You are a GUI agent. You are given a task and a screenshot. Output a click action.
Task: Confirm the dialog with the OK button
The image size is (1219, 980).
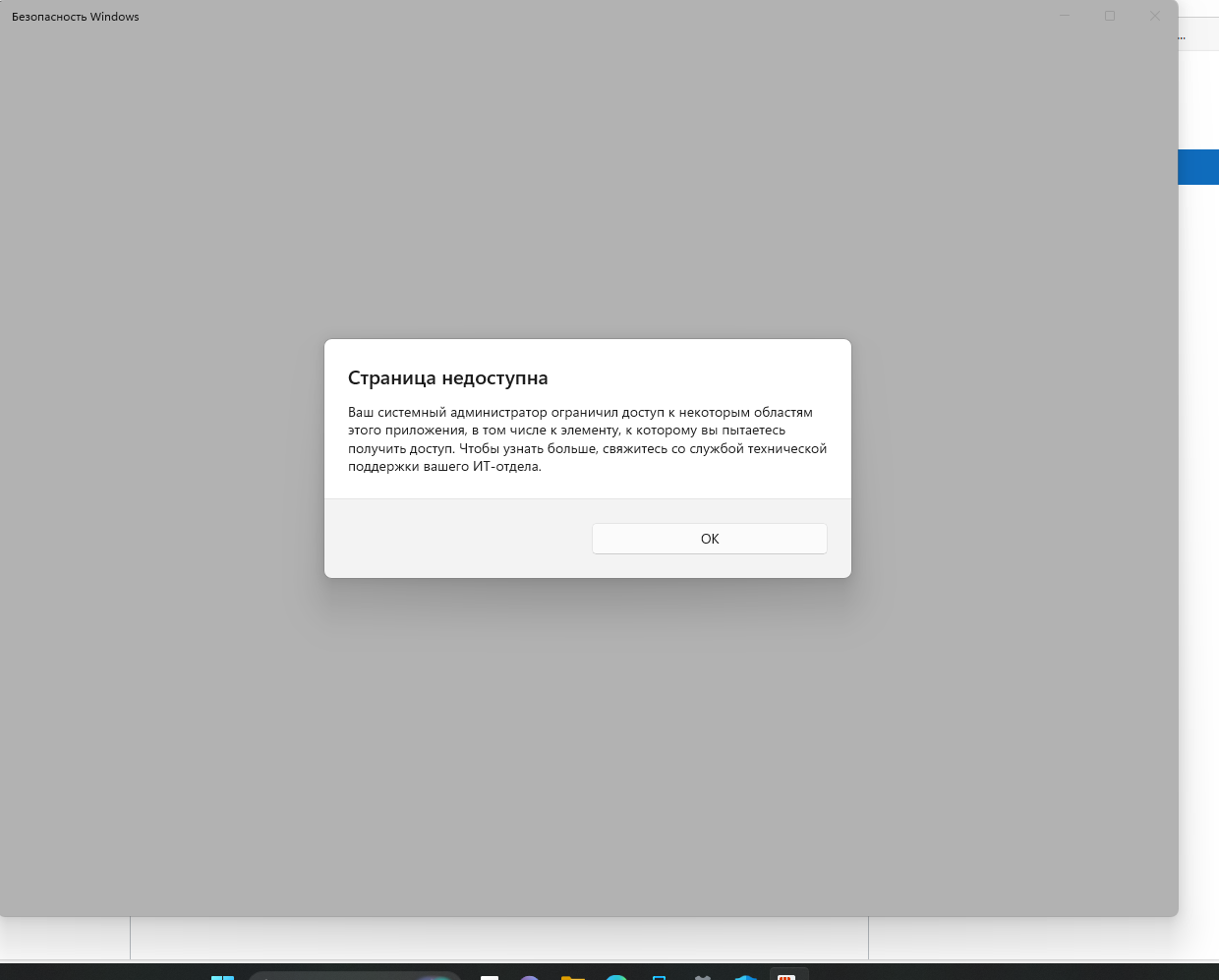[x=709, y=539]
